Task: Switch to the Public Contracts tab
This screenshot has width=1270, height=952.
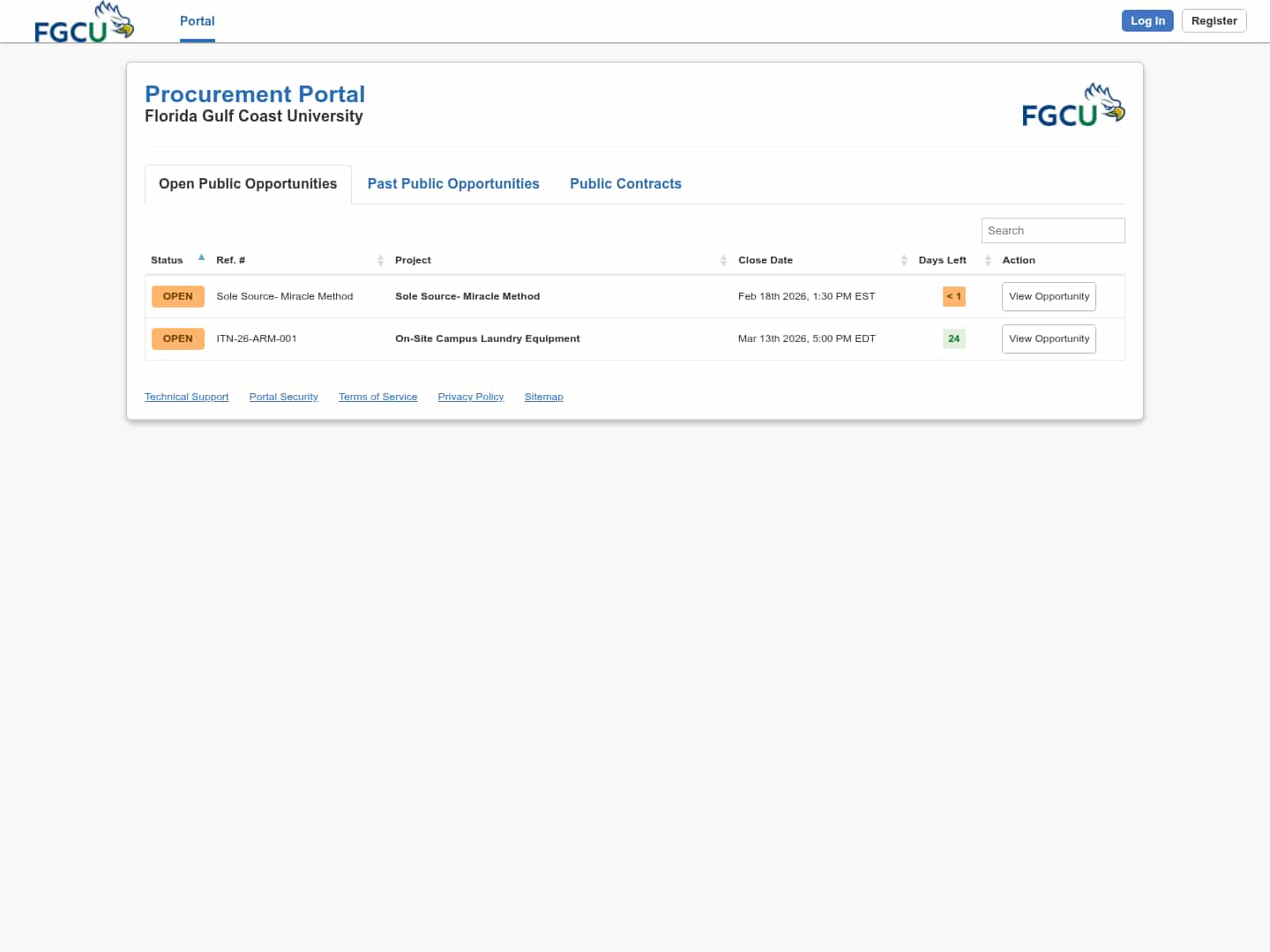Action: 625,183
